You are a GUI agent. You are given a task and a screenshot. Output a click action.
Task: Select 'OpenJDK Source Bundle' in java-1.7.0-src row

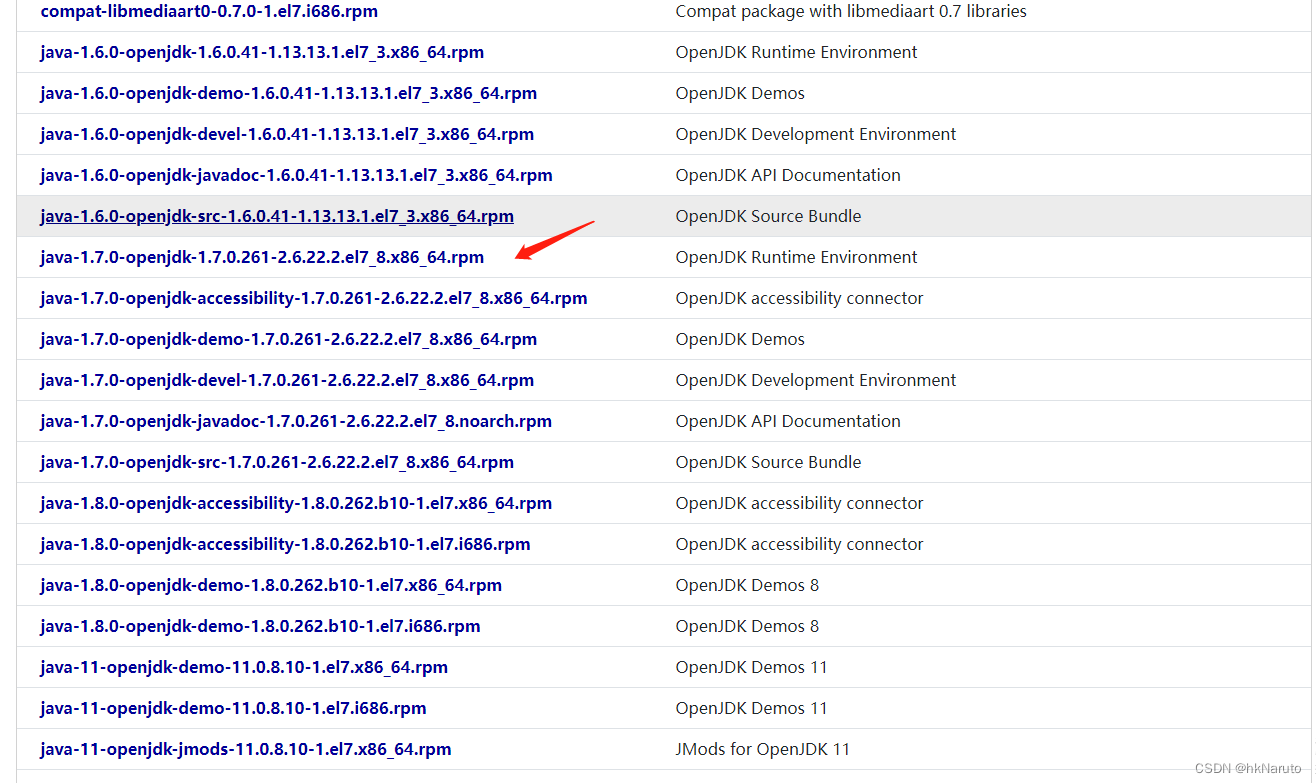pos(768,462)
